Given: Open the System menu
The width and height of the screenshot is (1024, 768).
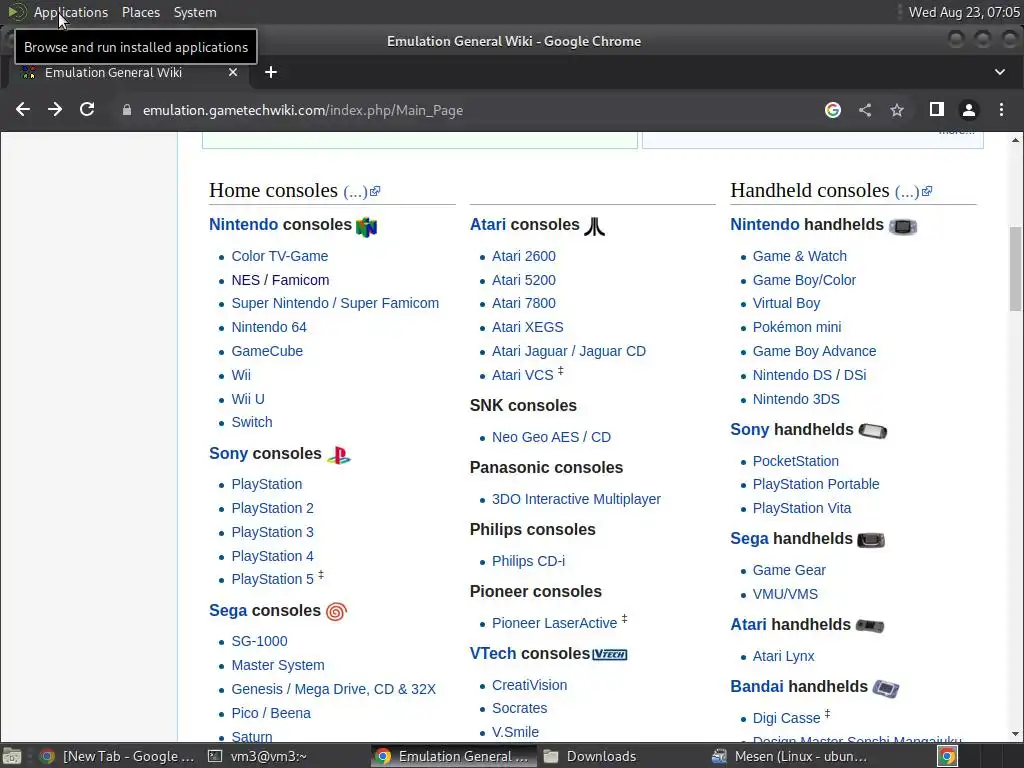Looking at the screenshot, I should pyautogui.click(x=195, y=12).
